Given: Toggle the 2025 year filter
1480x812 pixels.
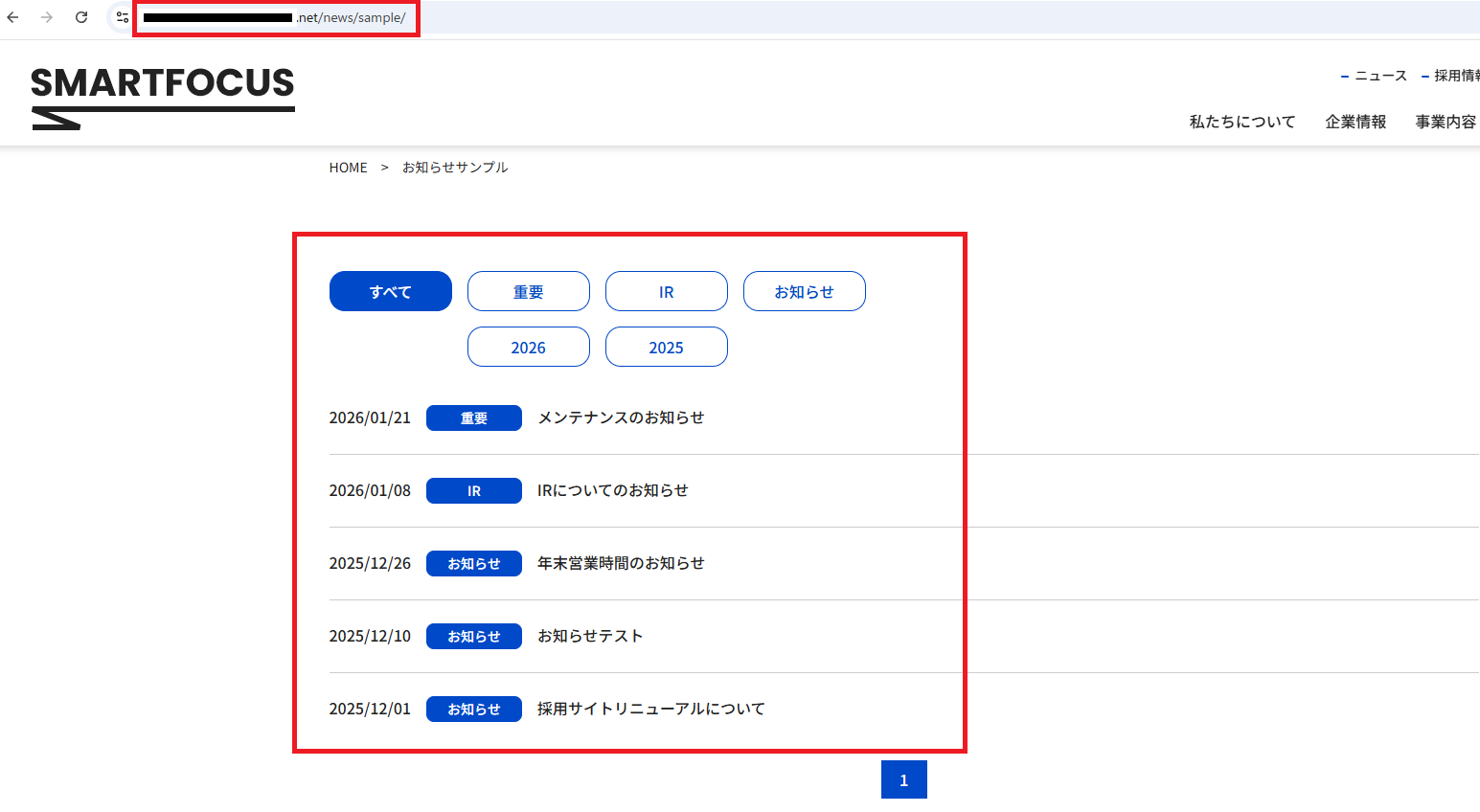Looking at the screenshot, I should point(666,346).
